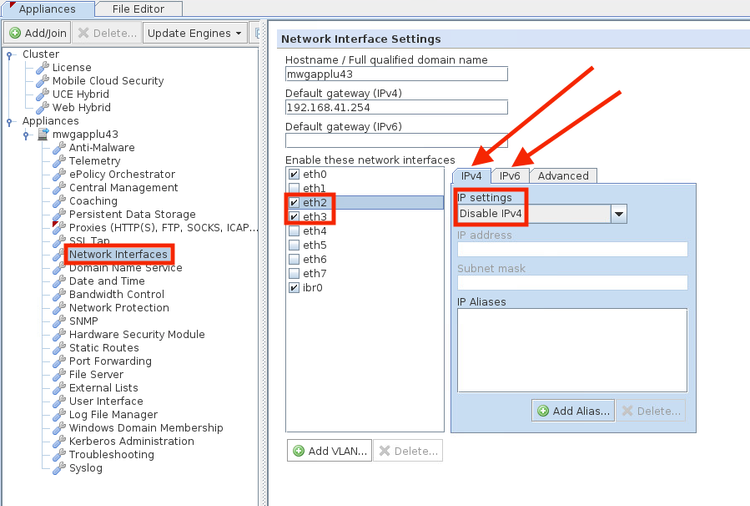The height and width of the screenshot is (506, 750).
Task: Click the Add Alias button
Action: coord(574,411)
